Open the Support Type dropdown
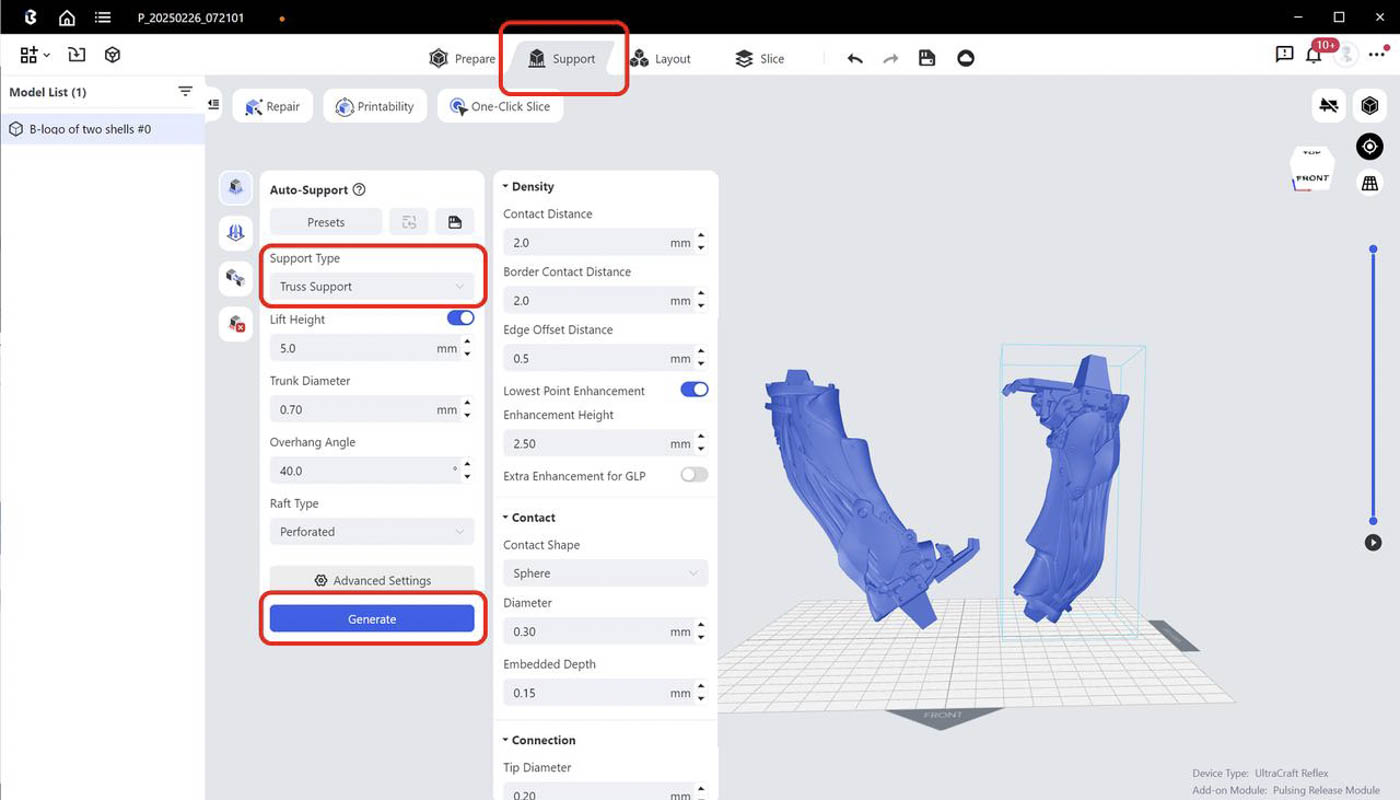Image resolution: width=1400 pixels, height=800 pixels. [x=372, y=287]
